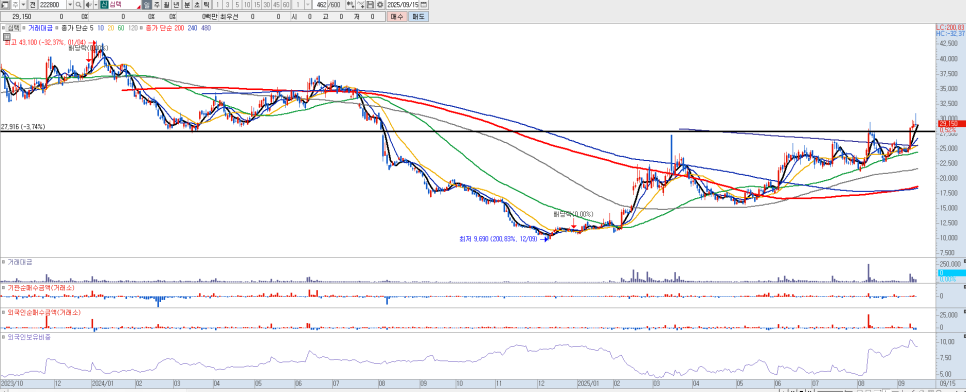Select the daily (일) period toggle

click(146, 4)
